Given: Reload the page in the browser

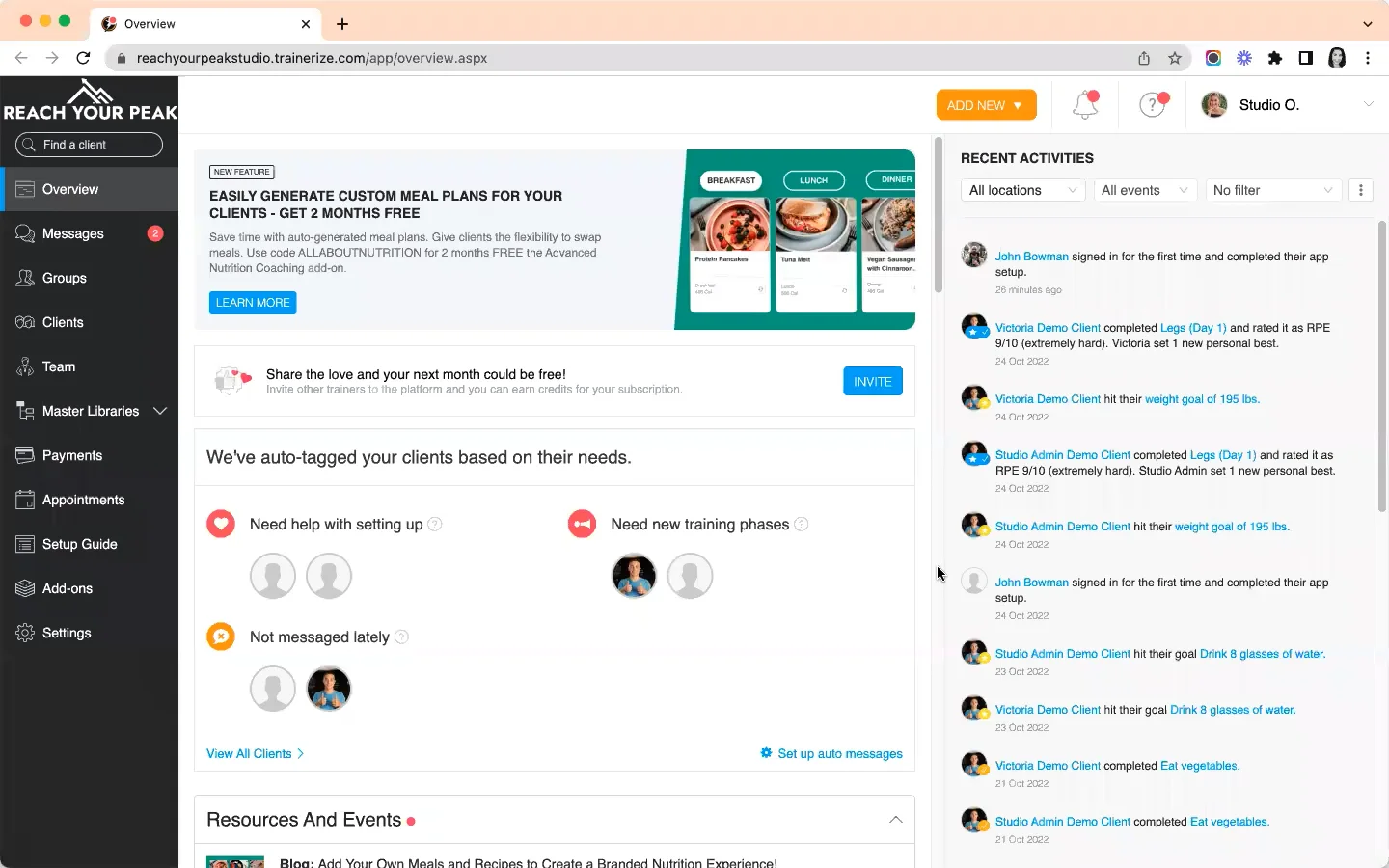Looking at the screenshot, I should pyautogui.click(x=83, y=58).
